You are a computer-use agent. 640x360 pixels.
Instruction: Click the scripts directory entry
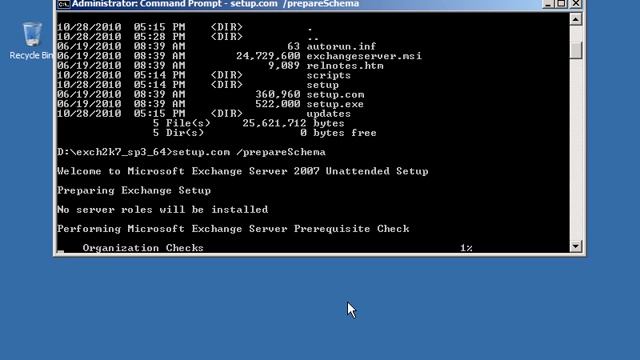pyautogui.click(x=329, y=76)
